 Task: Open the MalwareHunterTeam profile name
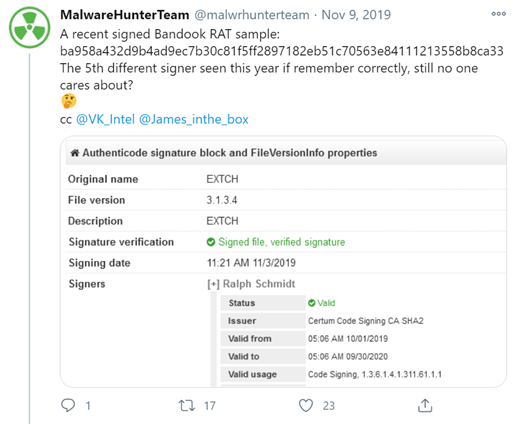[125, 15]
